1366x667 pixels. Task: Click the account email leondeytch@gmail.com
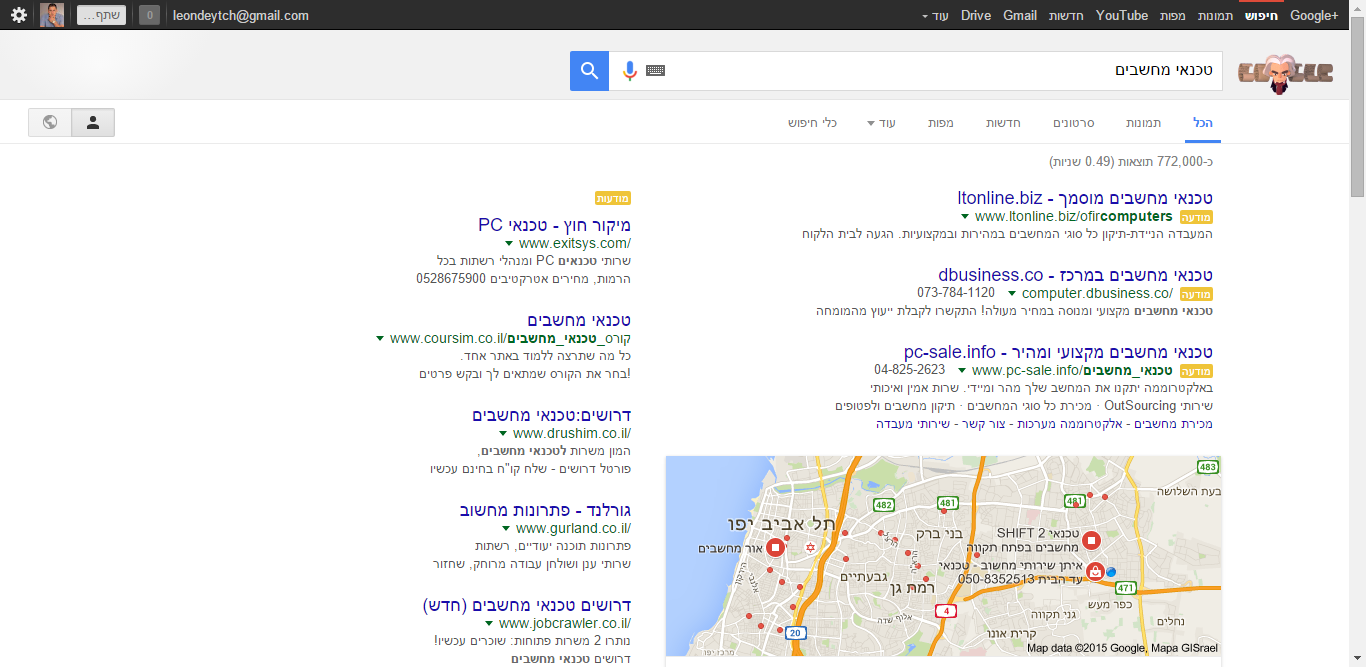241,16
